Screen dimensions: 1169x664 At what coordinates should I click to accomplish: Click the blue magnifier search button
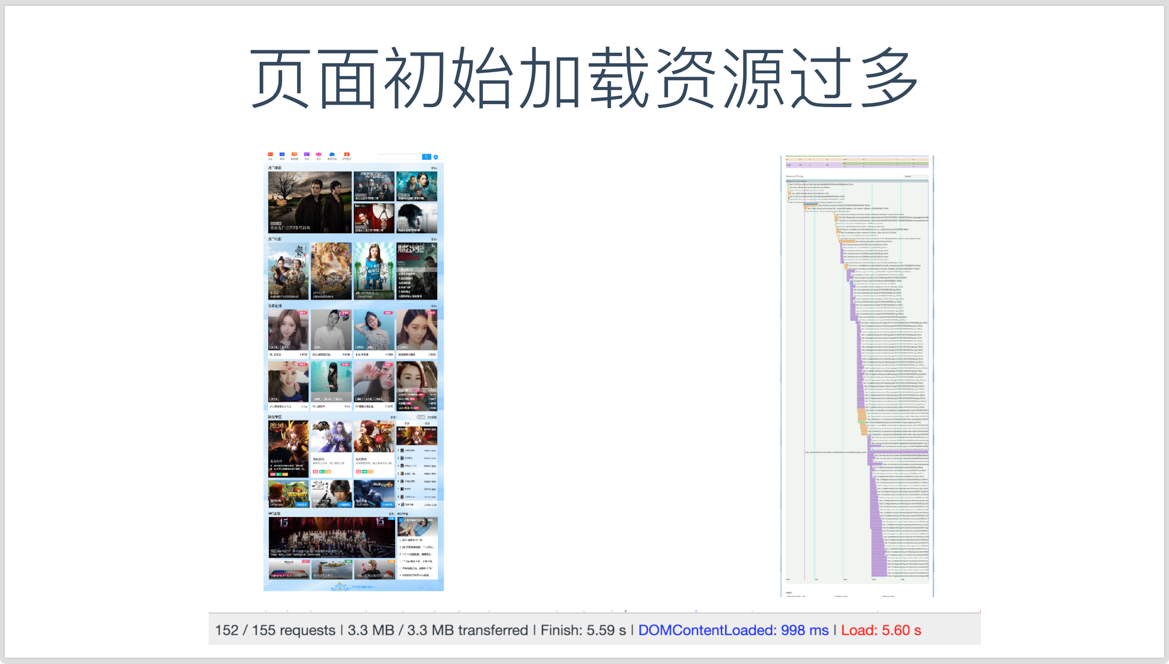426,155
